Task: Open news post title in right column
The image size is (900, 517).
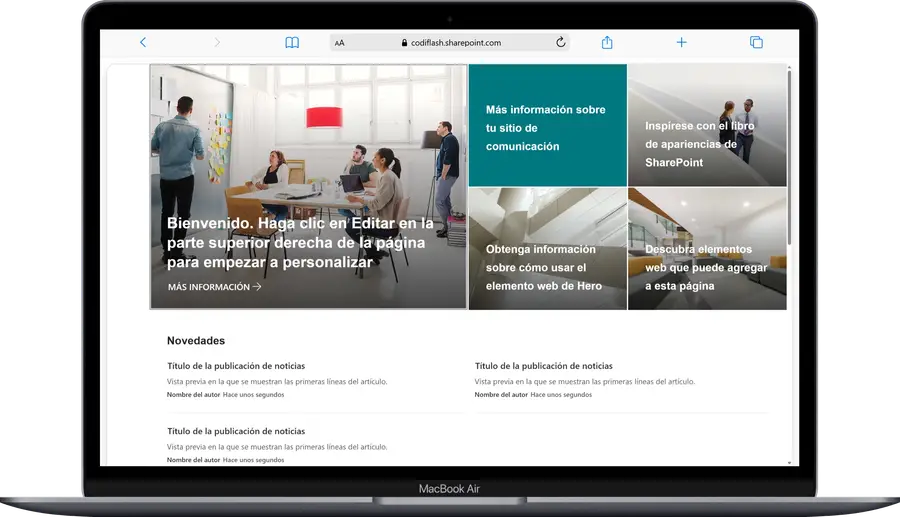Action: 544,366
